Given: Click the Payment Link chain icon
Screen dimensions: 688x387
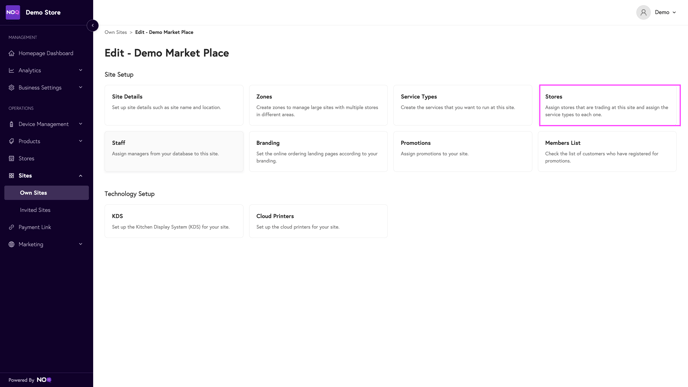Looking at the screenshot, I should pos(11,227).
